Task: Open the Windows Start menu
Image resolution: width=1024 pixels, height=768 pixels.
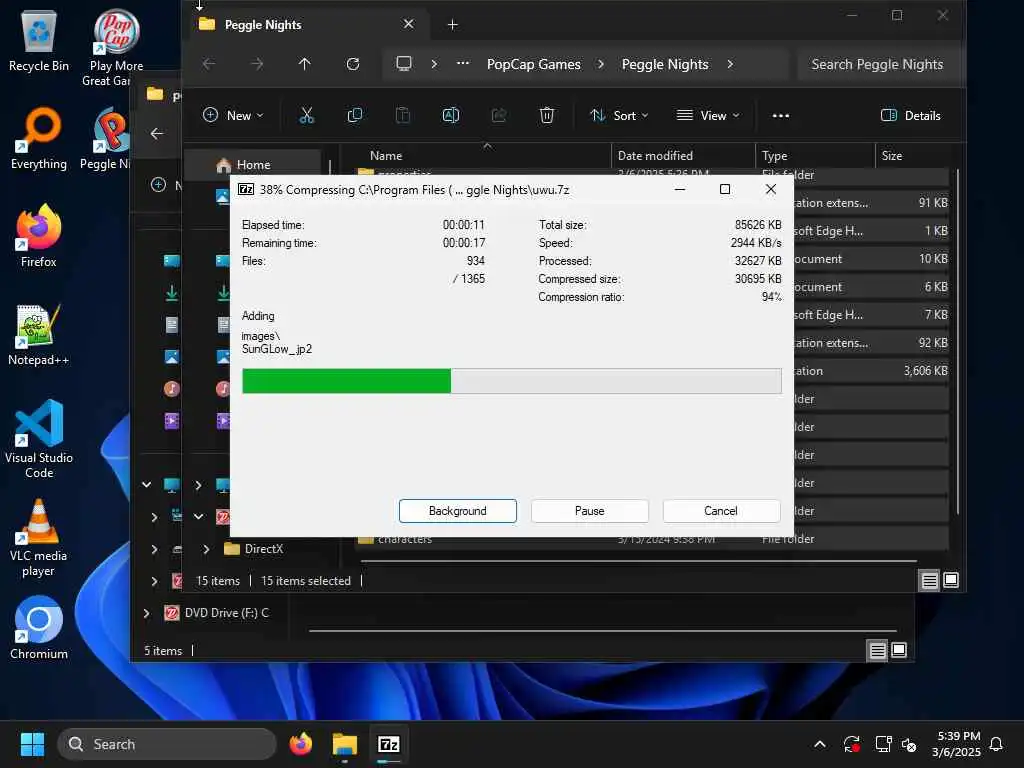Action: coord(32,744)
